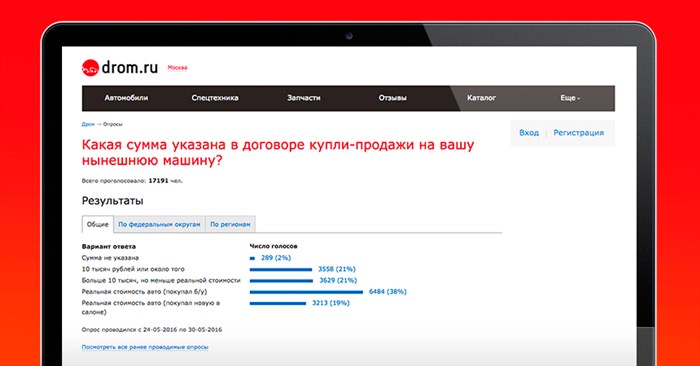This screenshot has width=700, height=366.
Task: Click the poll dates line 24-05-2016
Action: [x=152, y=329]
